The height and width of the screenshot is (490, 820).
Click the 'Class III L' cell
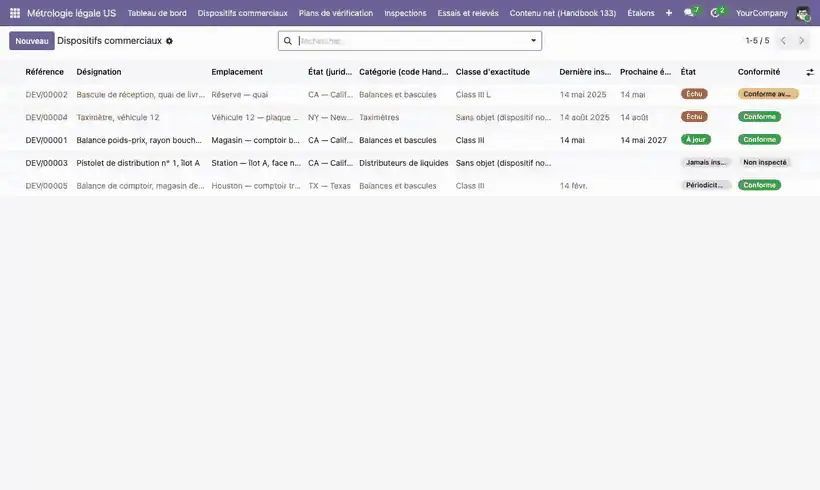pos(473,95)
